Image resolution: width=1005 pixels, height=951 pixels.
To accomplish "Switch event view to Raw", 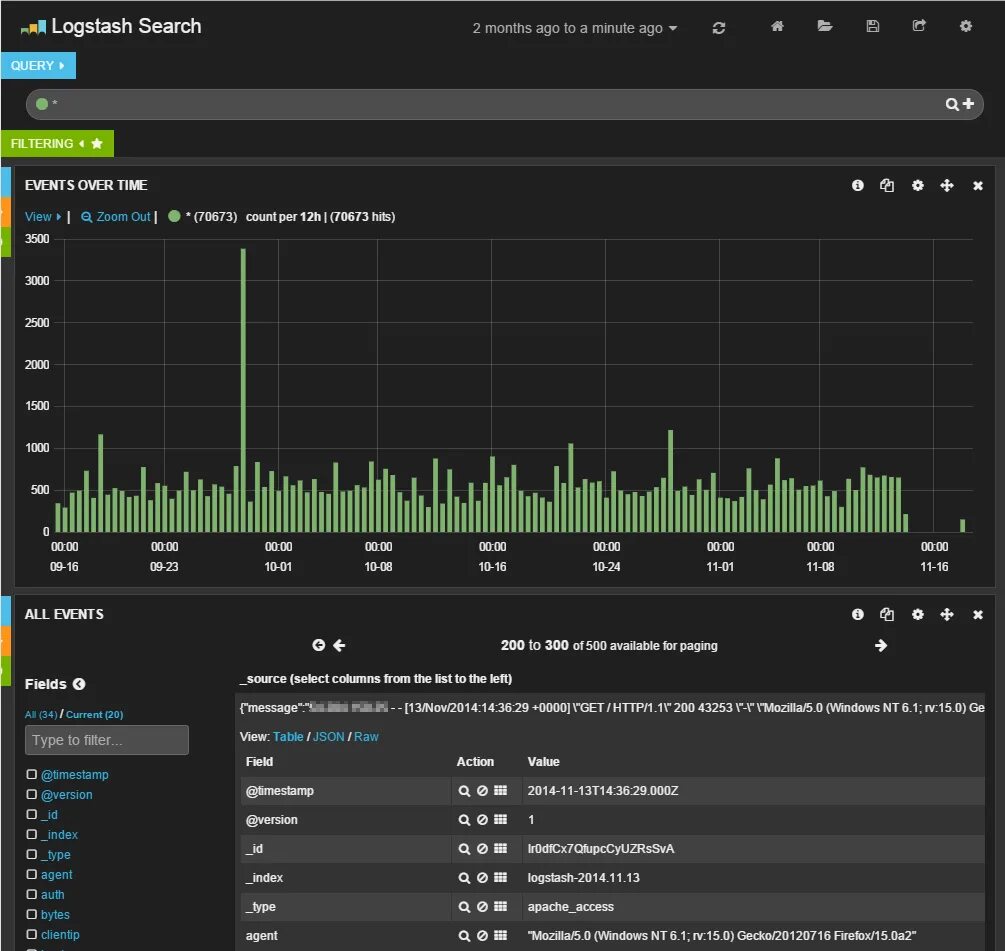I will (x=366, y=736).
